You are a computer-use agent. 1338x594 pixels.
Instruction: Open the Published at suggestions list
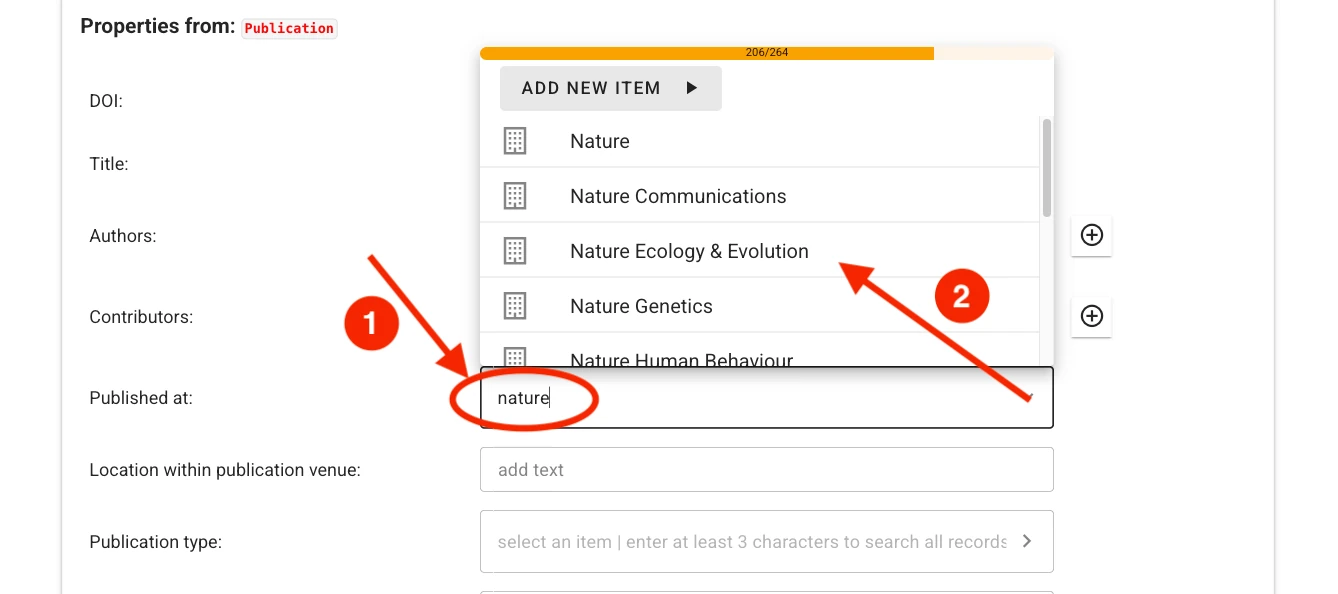point(766,397)
